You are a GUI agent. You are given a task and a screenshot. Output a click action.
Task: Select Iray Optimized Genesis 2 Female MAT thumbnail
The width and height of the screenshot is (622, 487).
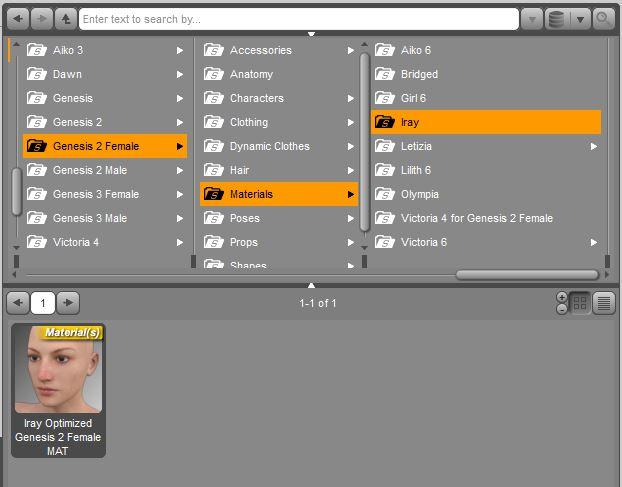pos(58,391)
